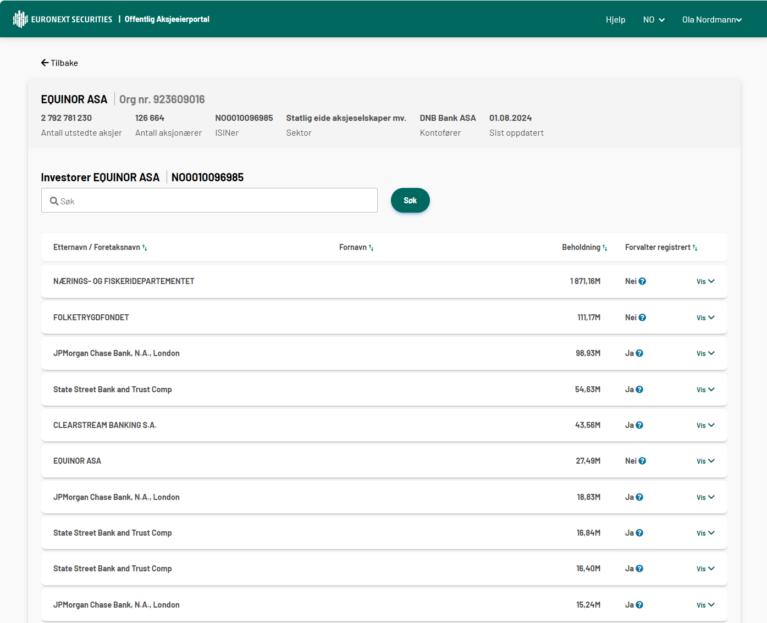Viewport: 767px width, 623px height.
Task: Go back via Tilbake link
Action: coord(59,63)
